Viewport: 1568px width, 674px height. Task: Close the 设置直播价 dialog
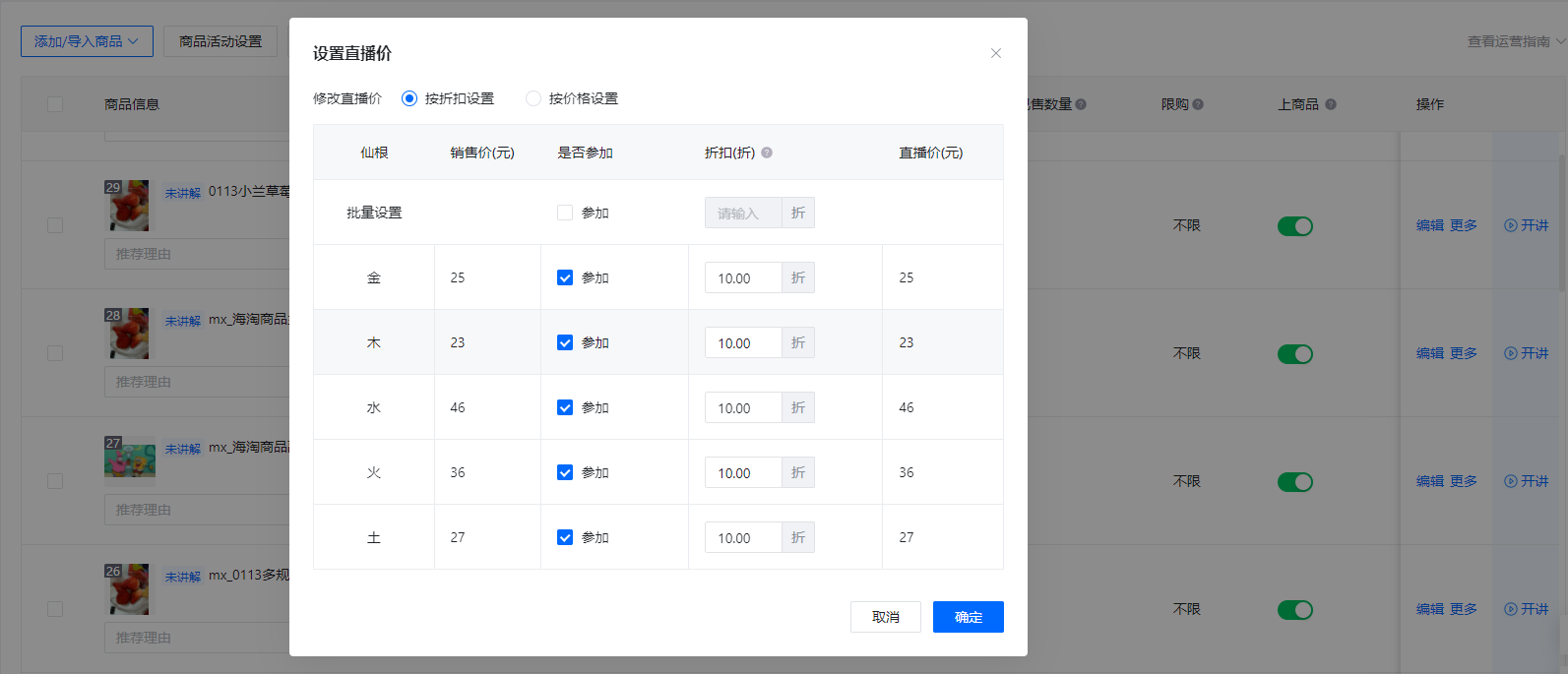pos(996,53)
